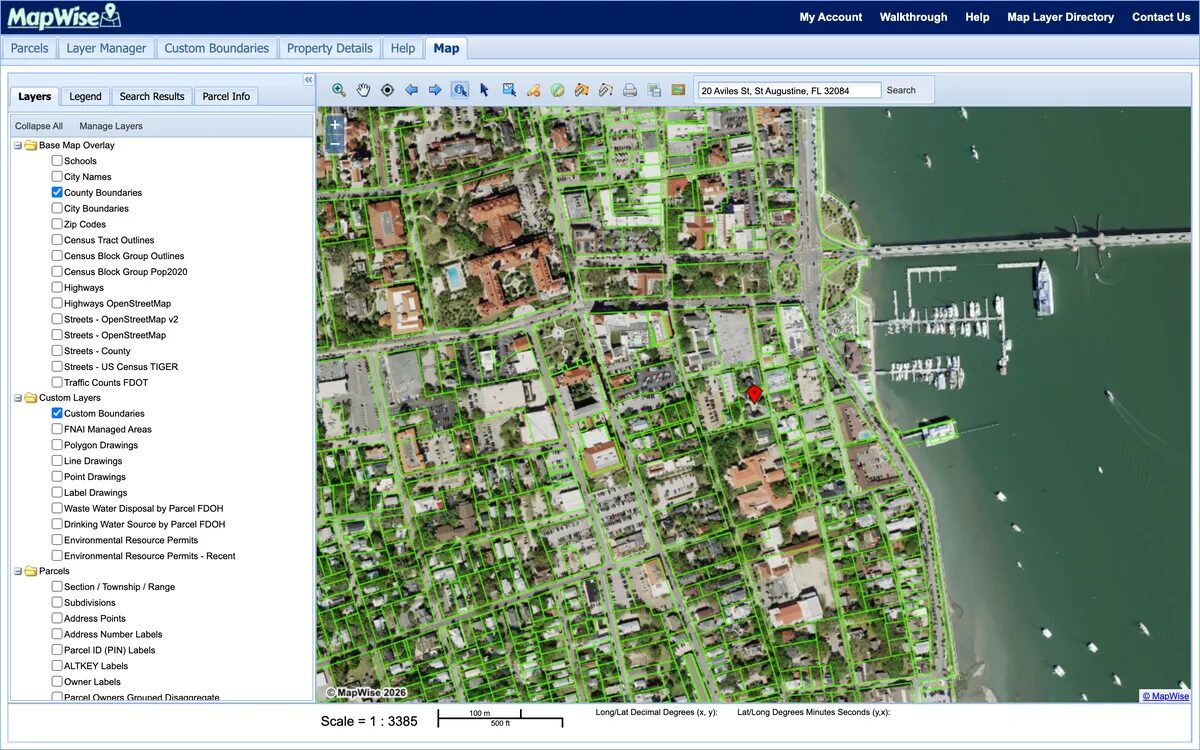
Task: Uncheck the County Boundaries layer
Action: [x=57, y=192]
